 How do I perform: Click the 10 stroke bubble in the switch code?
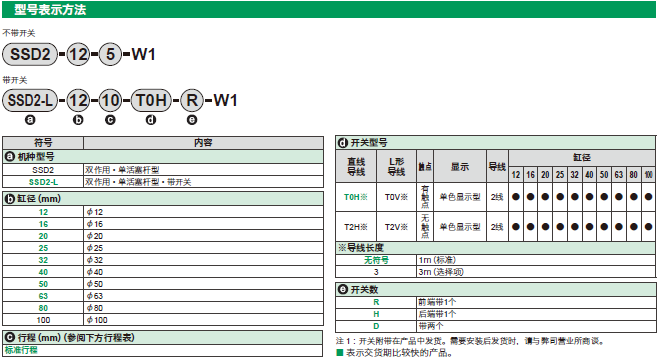(x=110, y=100)
